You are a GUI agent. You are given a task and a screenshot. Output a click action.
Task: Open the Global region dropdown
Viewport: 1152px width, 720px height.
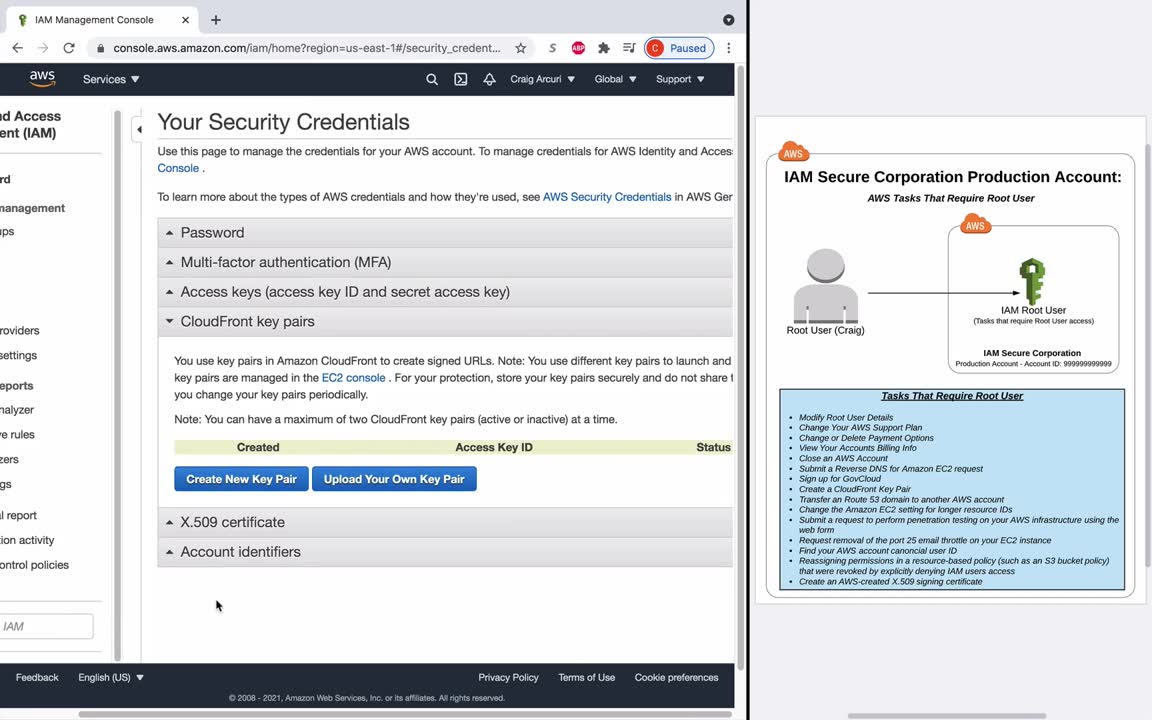point(615,79)
